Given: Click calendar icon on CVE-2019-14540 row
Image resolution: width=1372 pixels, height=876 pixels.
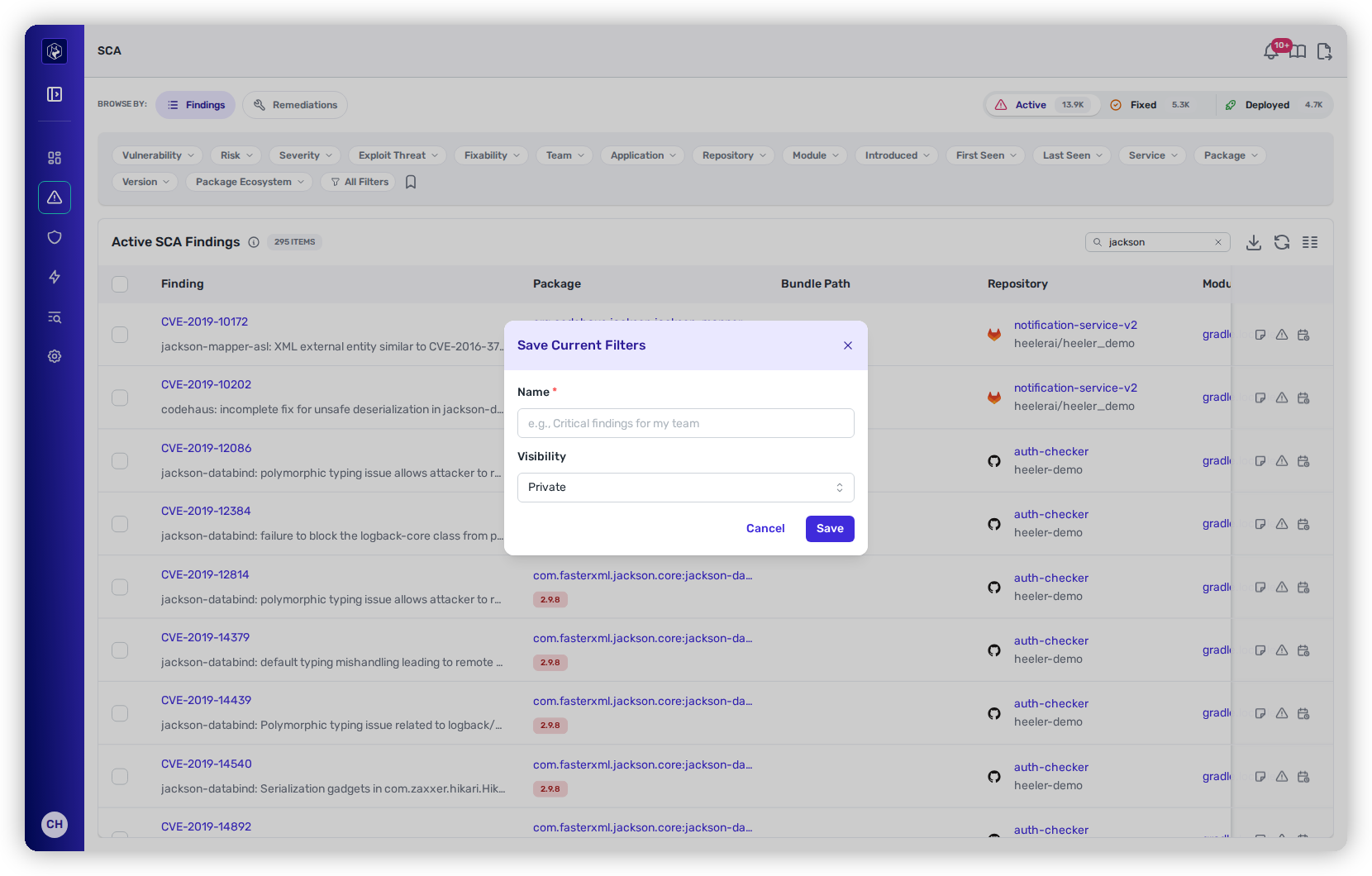Looking at the screenshot, I should (1303, 777).
